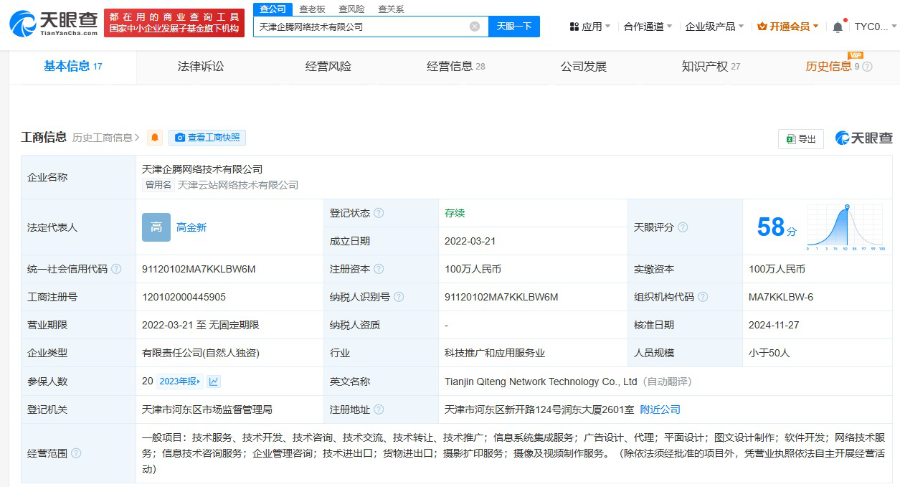Click the 58分 TianYan score value
Image resolution: width=900 pixels, height=487 pixels.
point(777,227)
